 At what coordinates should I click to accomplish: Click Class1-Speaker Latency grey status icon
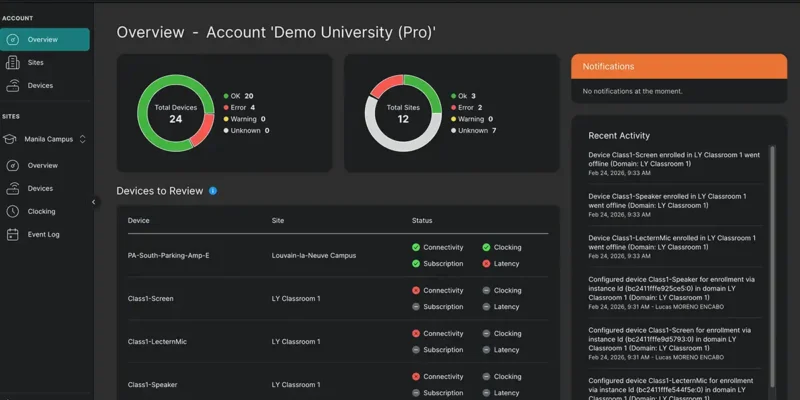(486, 393)
